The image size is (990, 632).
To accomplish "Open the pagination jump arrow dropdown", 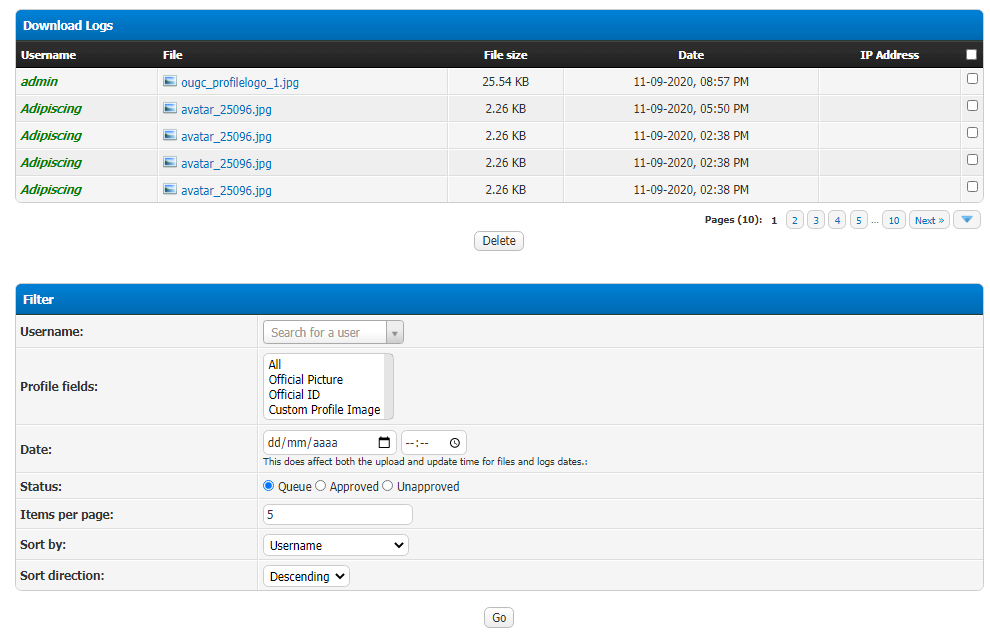I will [x=966, y=220].
